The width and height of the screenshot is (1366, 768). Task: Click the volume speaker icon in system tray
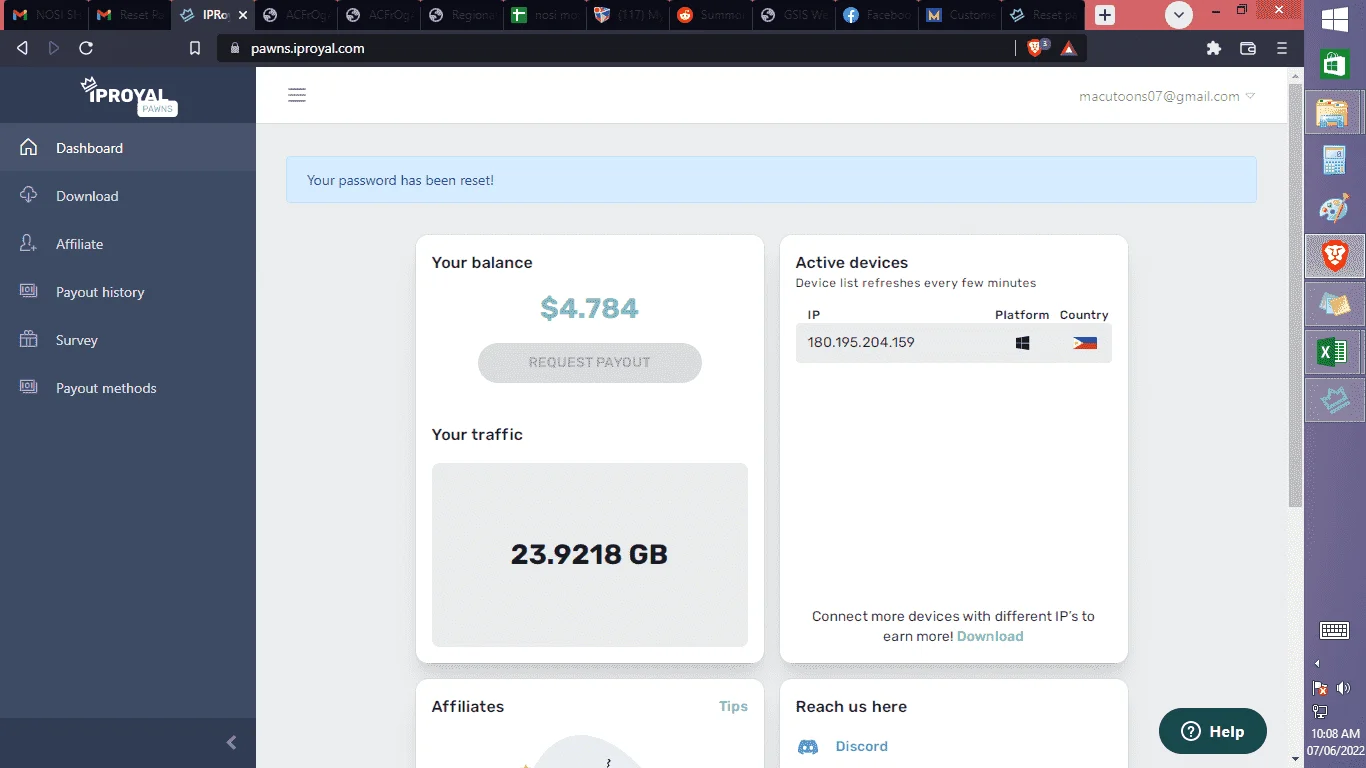(1344, 689)
